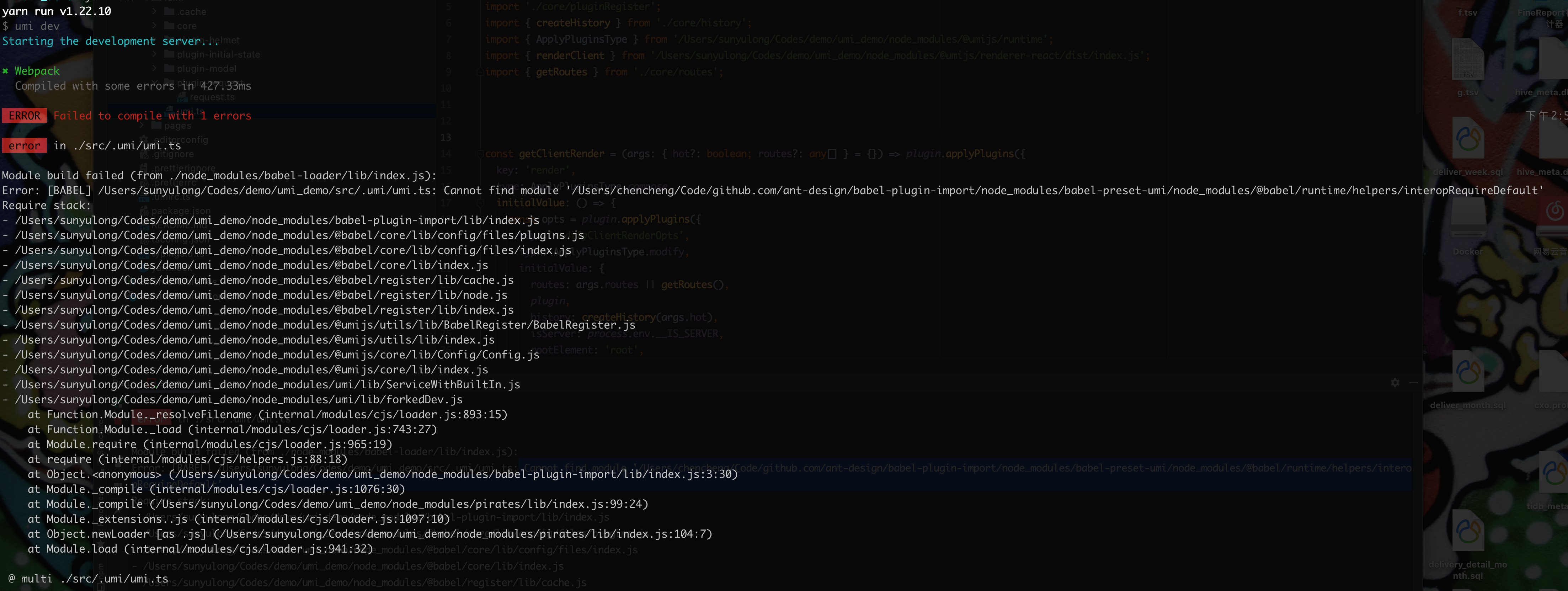The height and width of the screenshot is (591, 1568).
Task: Click the green 'Webpack' status label
Action: click(37, 71)
